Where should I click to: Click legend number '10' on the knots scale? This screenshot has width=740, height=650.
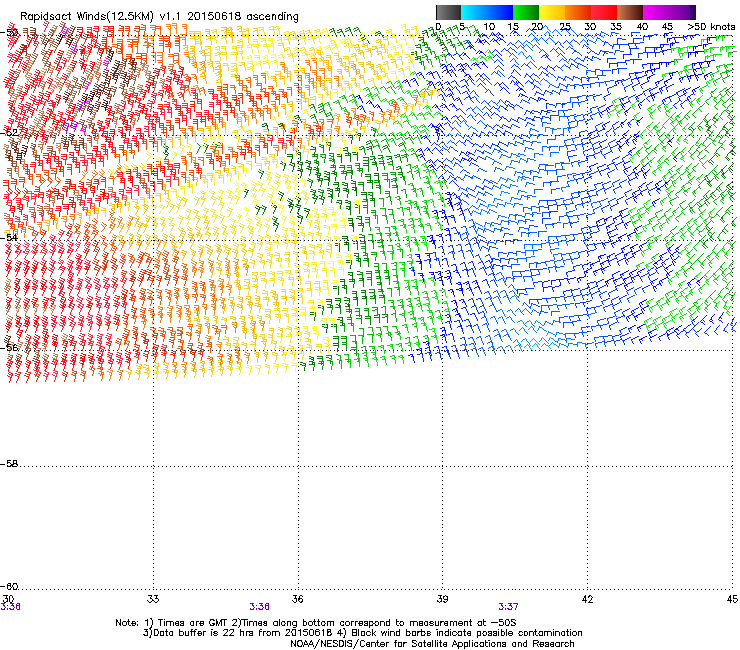[x=489, y=27]
